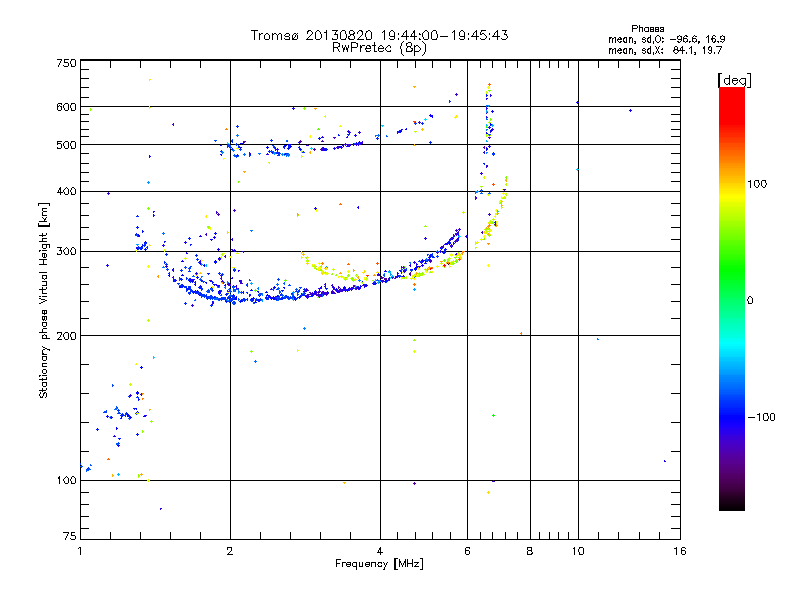
Task: Click the x-axis tick label '2'
Action: click(230, 551)
